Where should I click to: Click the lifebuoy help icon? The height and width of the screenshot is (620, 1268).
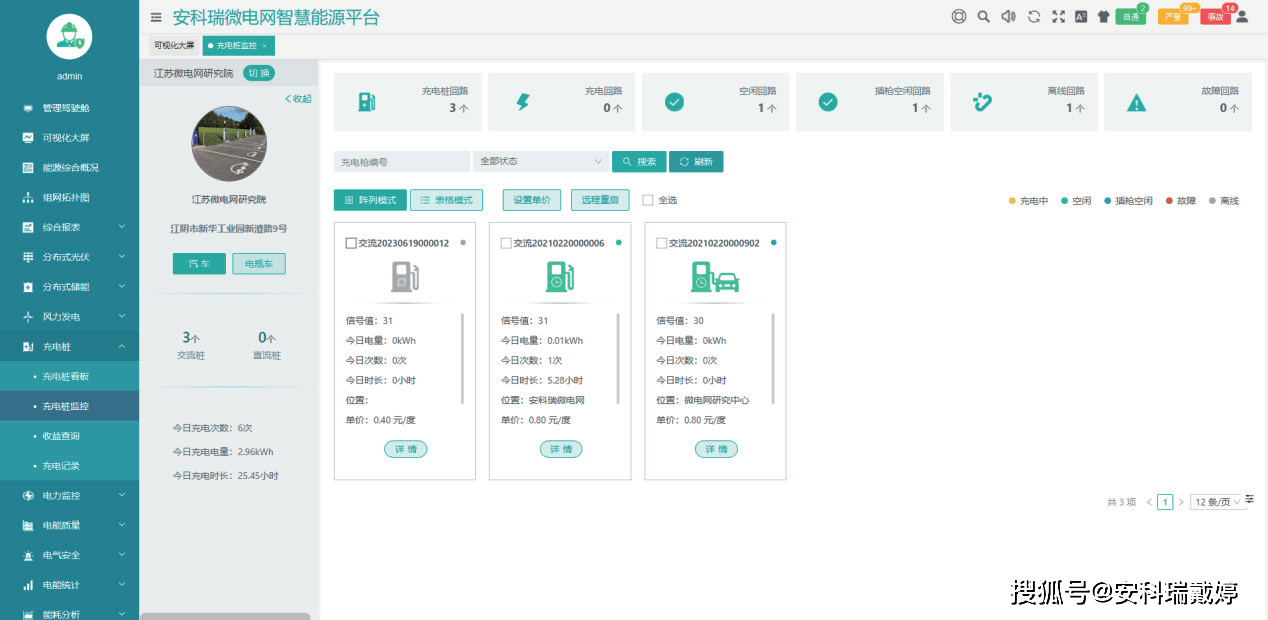959,16
